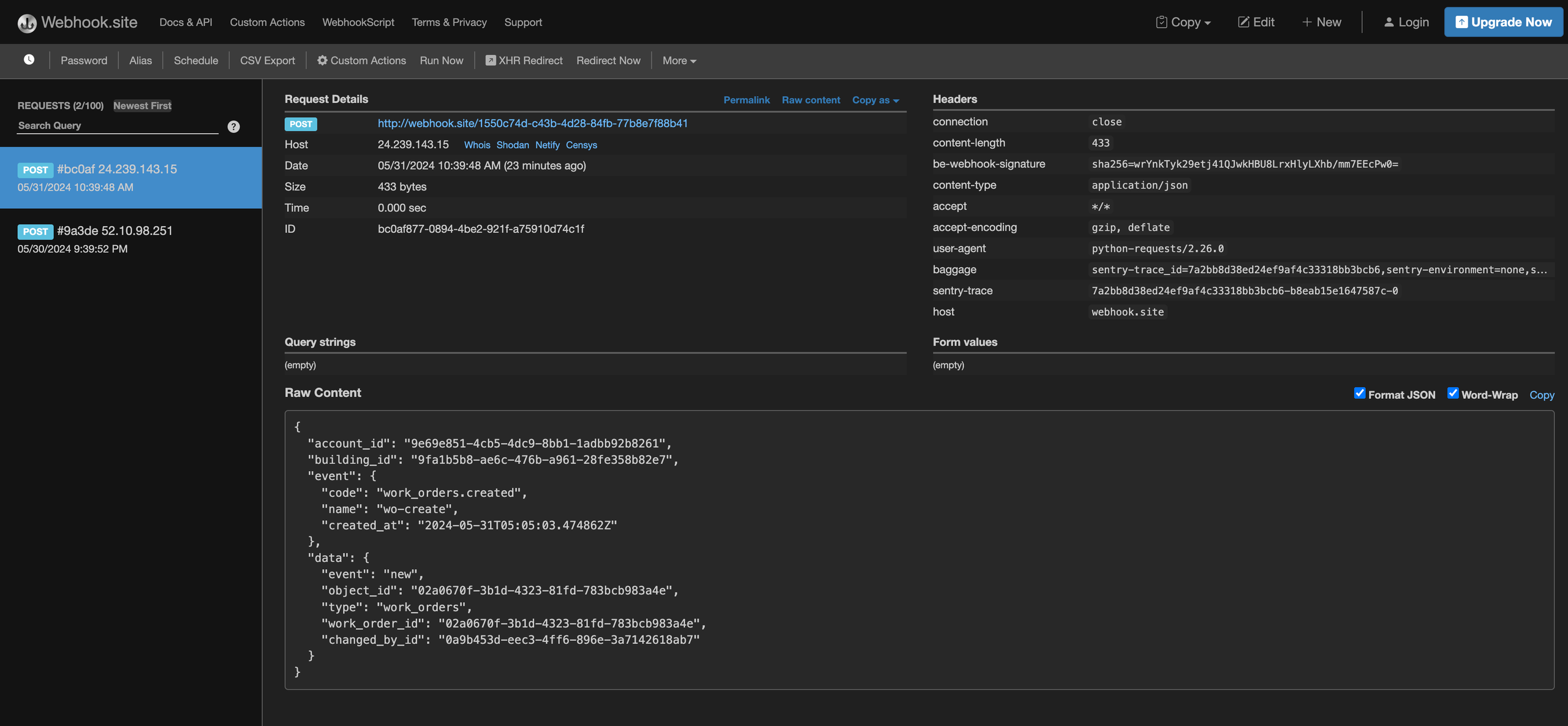Click the Permalink link
The height and width of the screenshot is (726, 1568).
coord(747,100)
